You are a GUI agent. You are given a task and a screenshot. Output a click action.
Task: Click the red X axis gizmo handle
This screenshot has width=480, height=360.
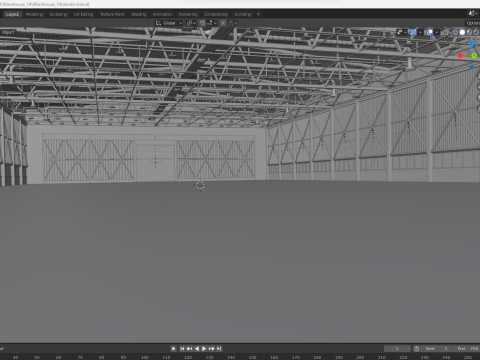[x=460, y=55]
